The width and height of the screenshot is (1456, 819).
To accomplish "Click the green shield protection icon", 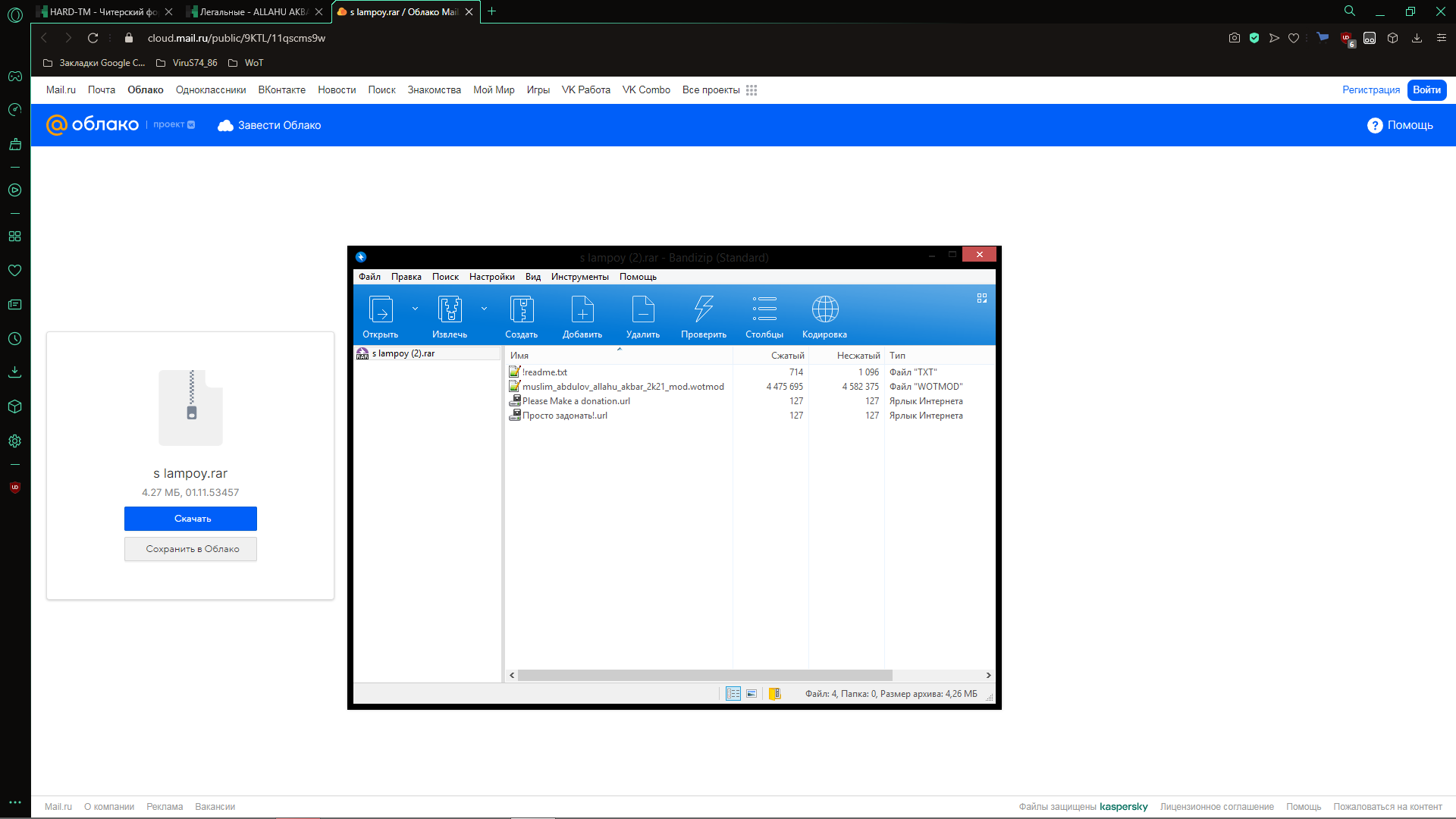I will (x=1254, y=38).
